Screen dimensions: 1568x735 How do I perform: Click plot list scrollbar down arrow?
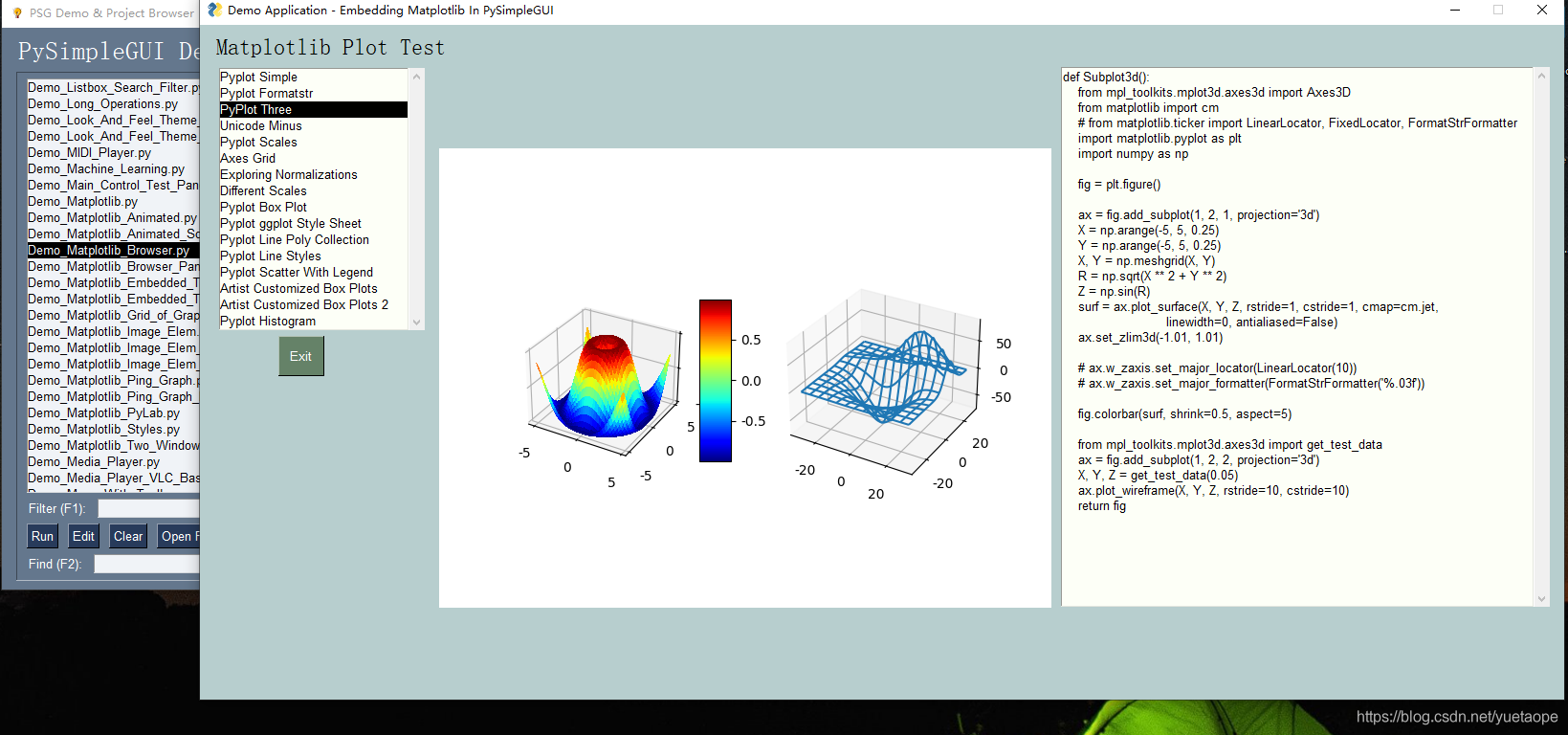coord(416,323)
